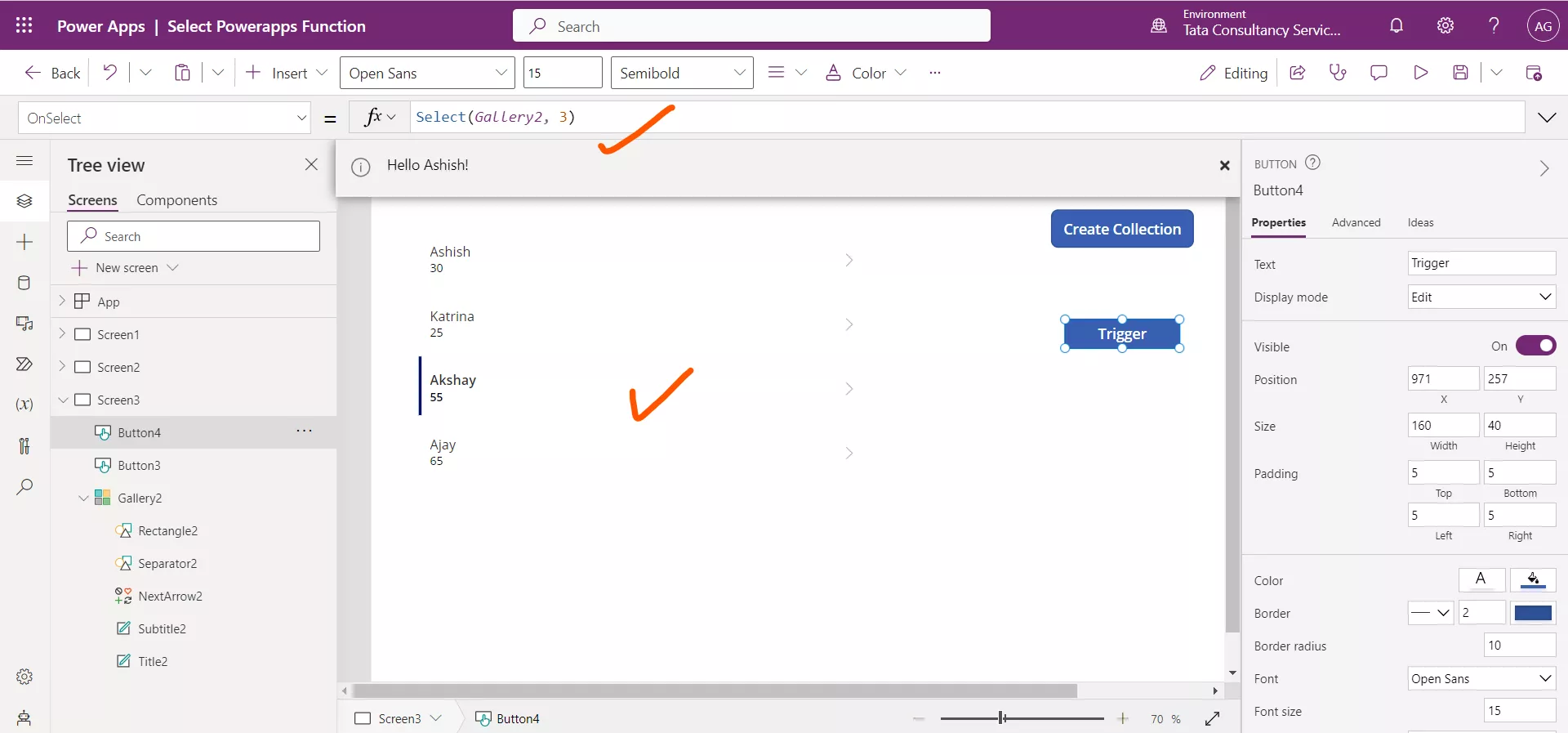This screenshot has width=1568, height=733.
Task: Preview the app with Play icon
Action: [x=1420, y=73]
